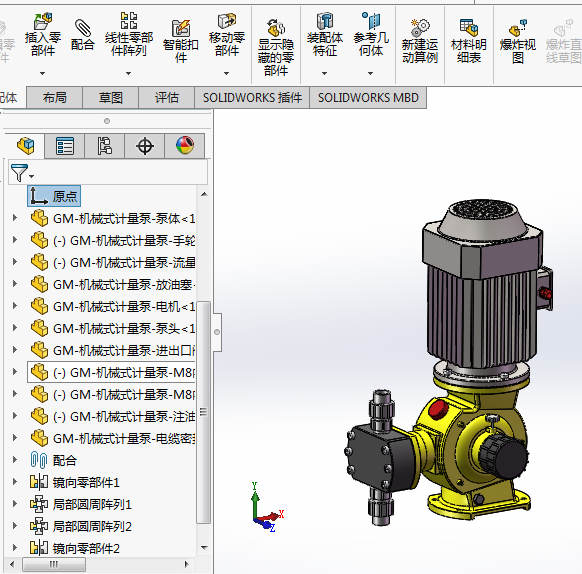
Task: Click horizontal scrollbar left arrow
Action: pyautogui.click(x=12, y=565)
